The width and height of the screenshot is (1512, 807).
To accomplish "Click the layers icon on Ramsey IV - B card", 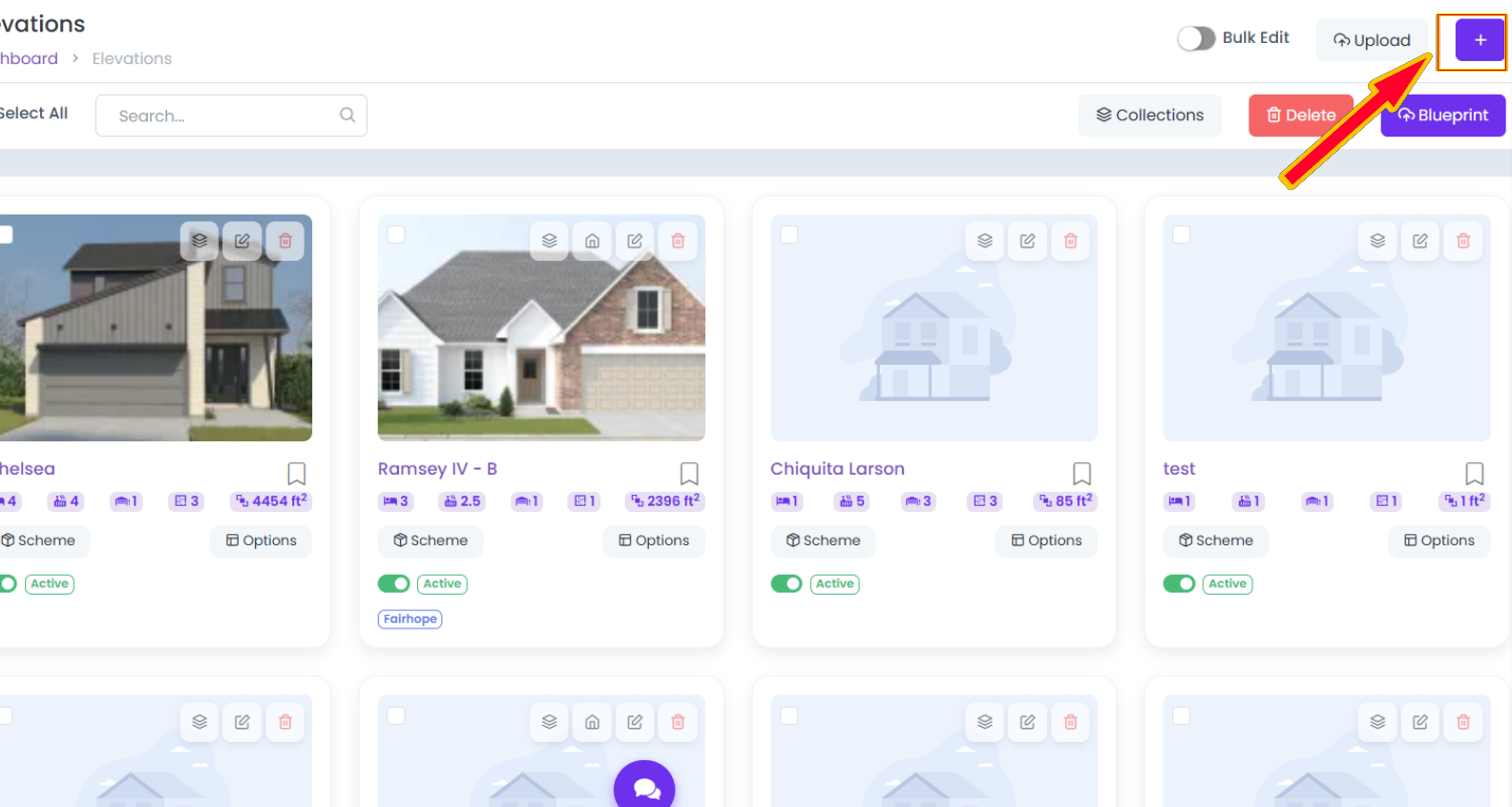I will (x=550, y=241).
